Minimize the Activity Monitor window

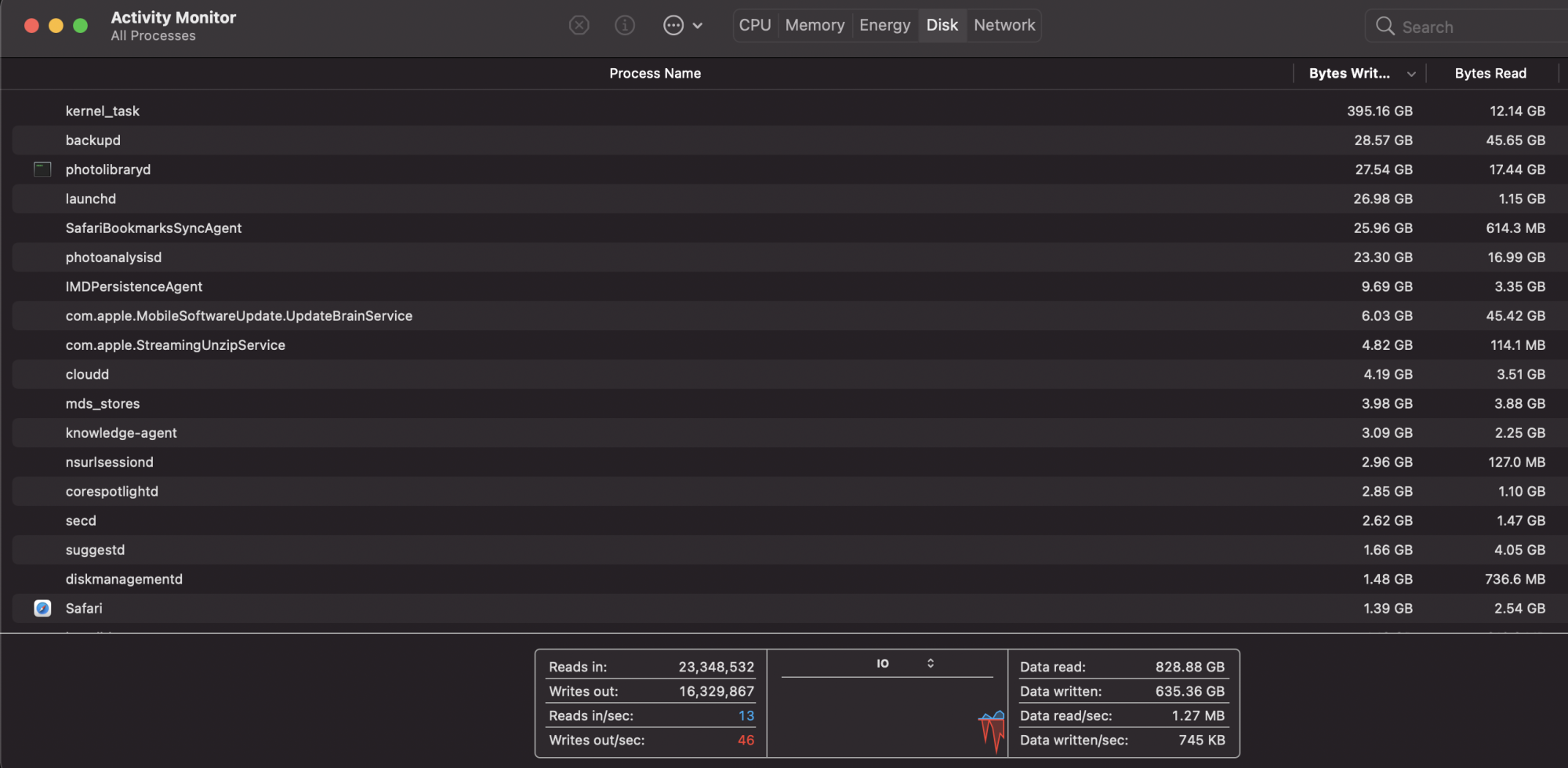(x=56, y=25)
